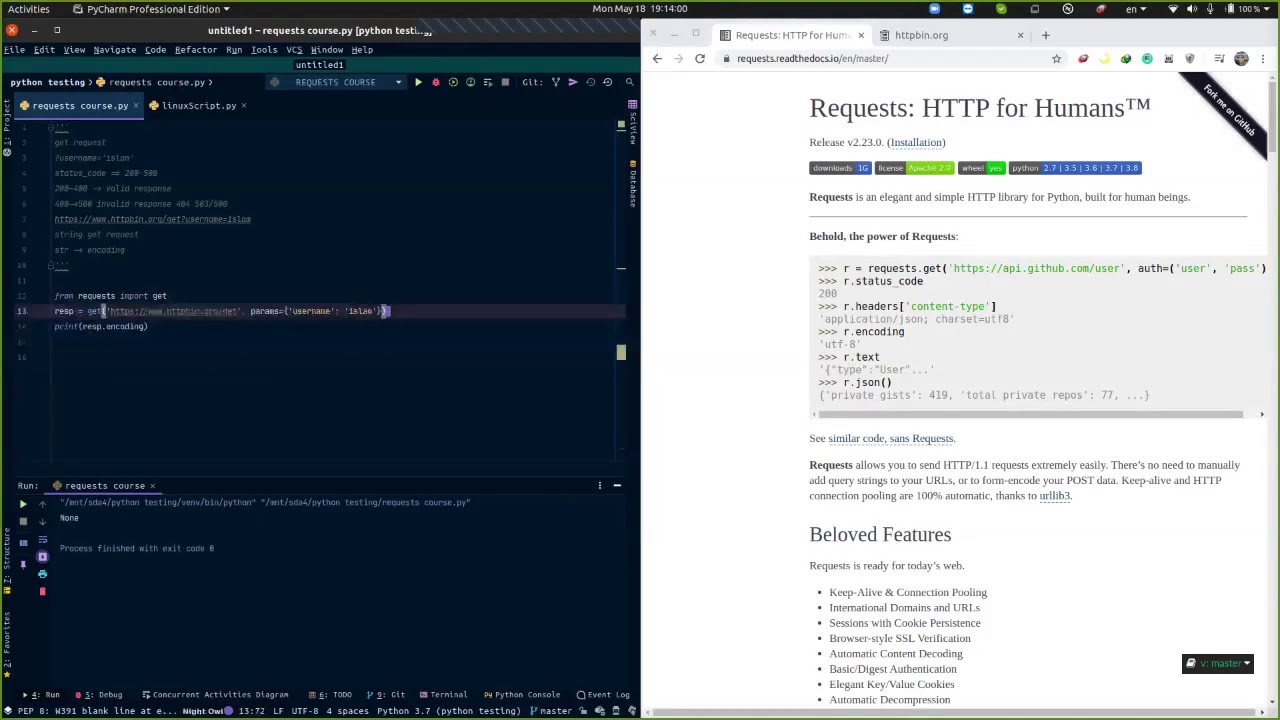Start debugging with the bug icon
Image resolution: width=1280 pixels, height=720 pixels.
pyautogui.click(x=435, y=82)
